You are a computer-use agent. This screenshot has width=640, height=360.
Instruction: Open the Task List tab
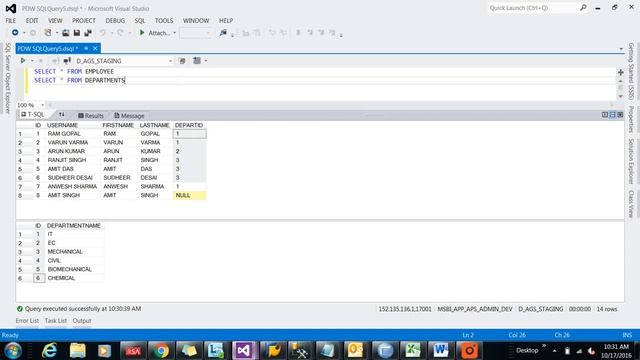click(x=56, y=321)
